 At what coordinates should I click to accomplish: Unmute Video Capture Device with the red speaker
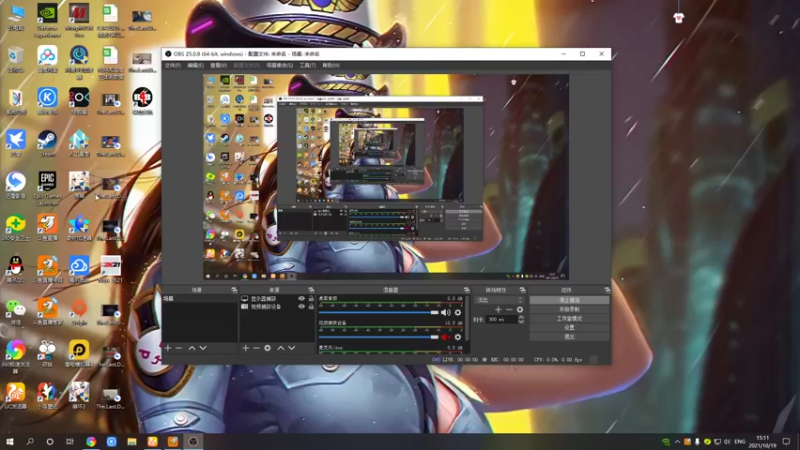click(445, 337)
